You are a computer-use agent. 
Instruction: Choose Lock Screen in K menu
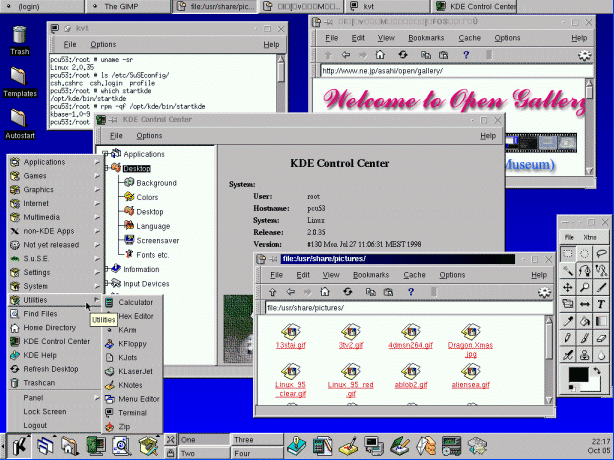54,411
